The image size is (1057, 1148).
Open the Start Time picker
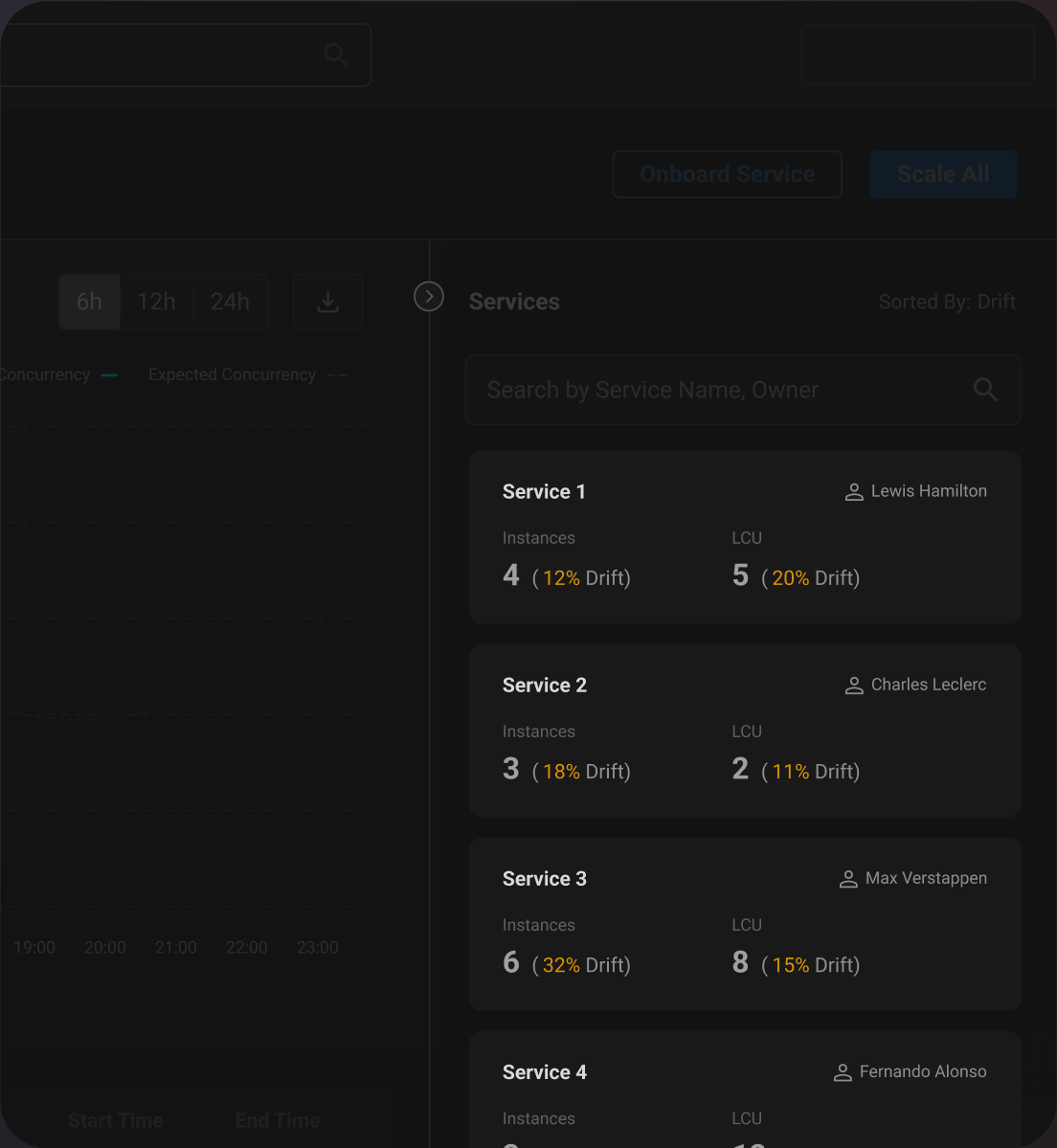(x=115, y=1119)
